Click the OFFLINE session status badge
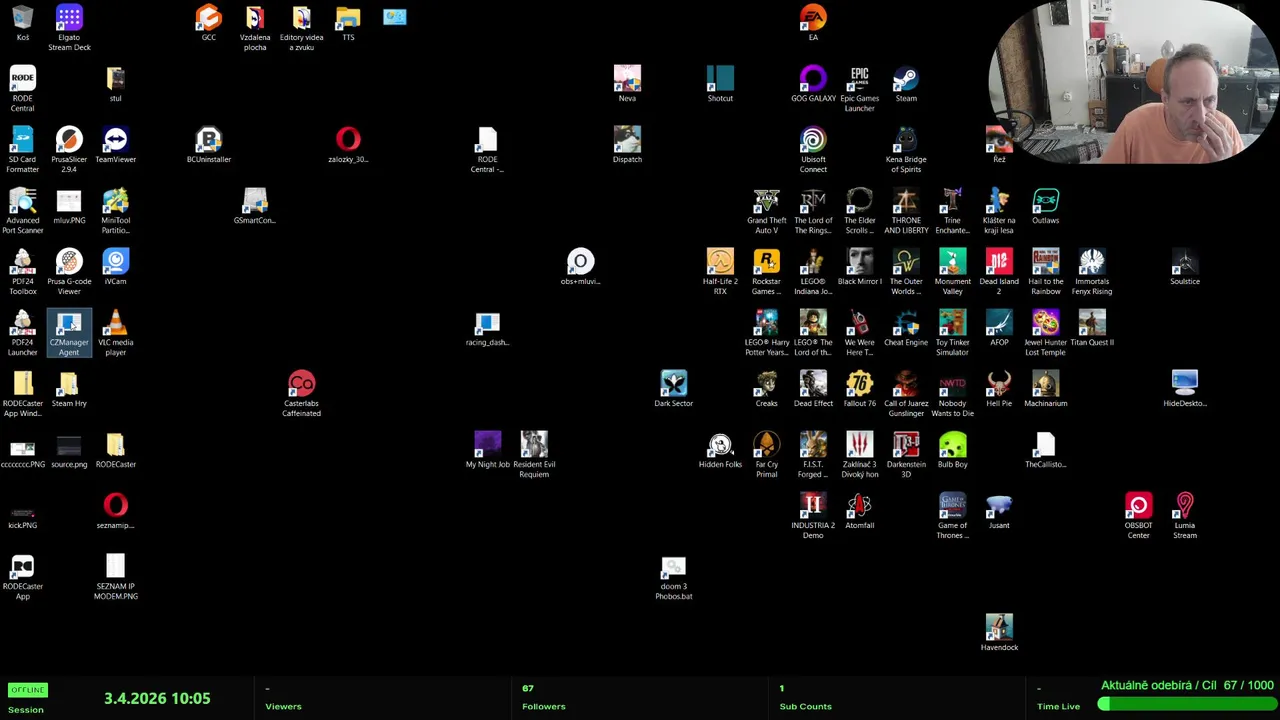This screenshot has width=1280, height=720. (28, 690)
